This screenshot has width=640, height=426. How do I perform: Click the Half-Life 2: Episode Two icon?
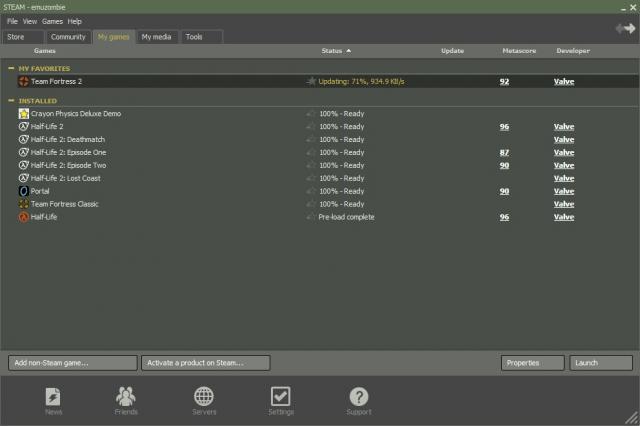click(x=24, y=165)
